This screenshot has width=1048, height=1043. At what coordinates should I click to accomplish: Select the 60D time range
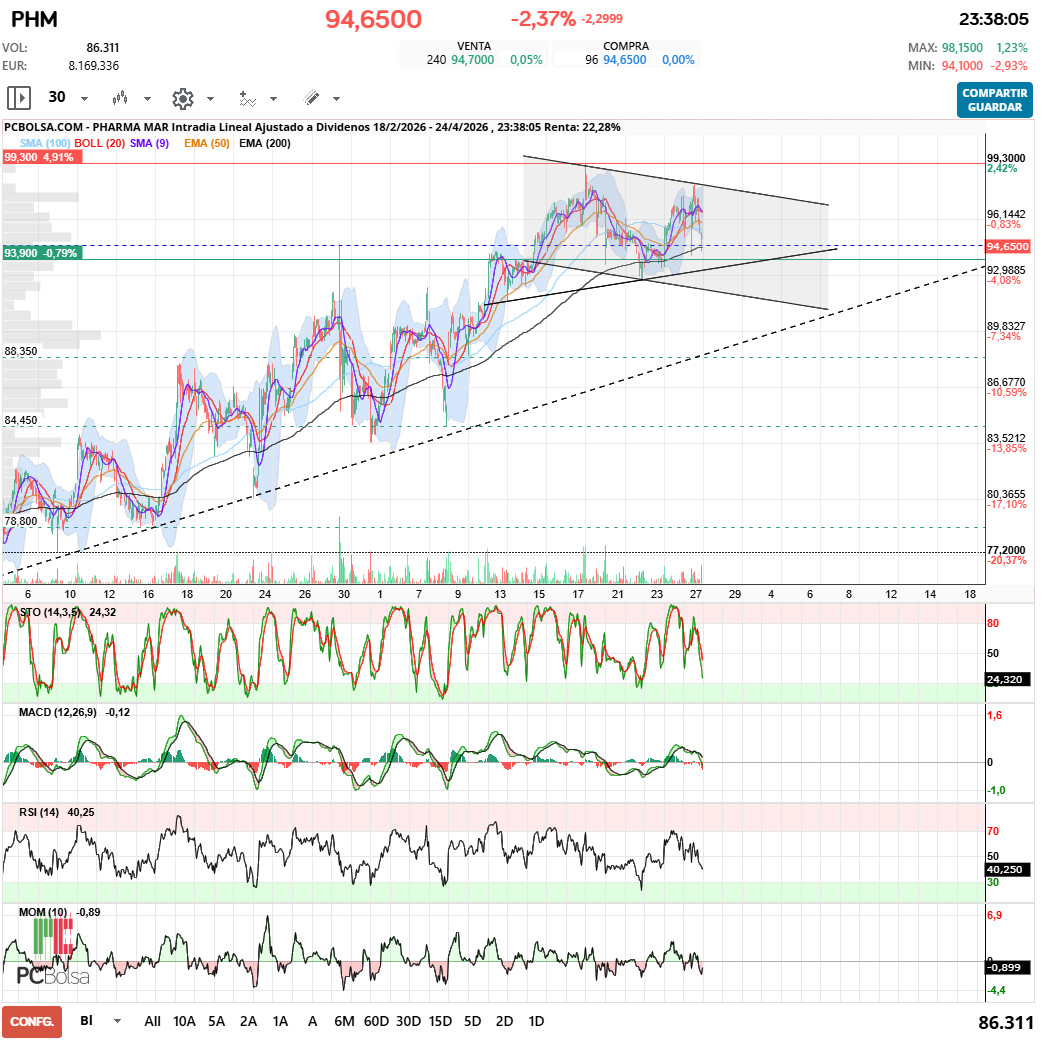tap(376, 1021)
